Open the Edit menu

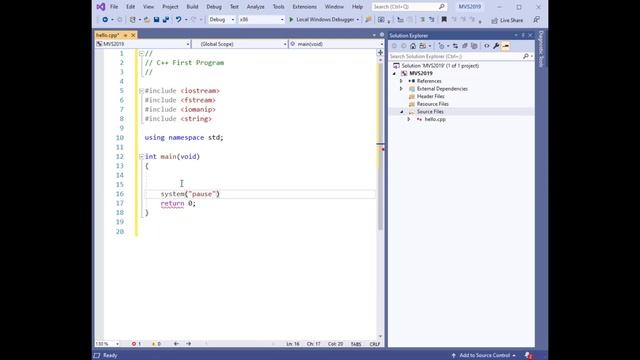tap(130, 7)
